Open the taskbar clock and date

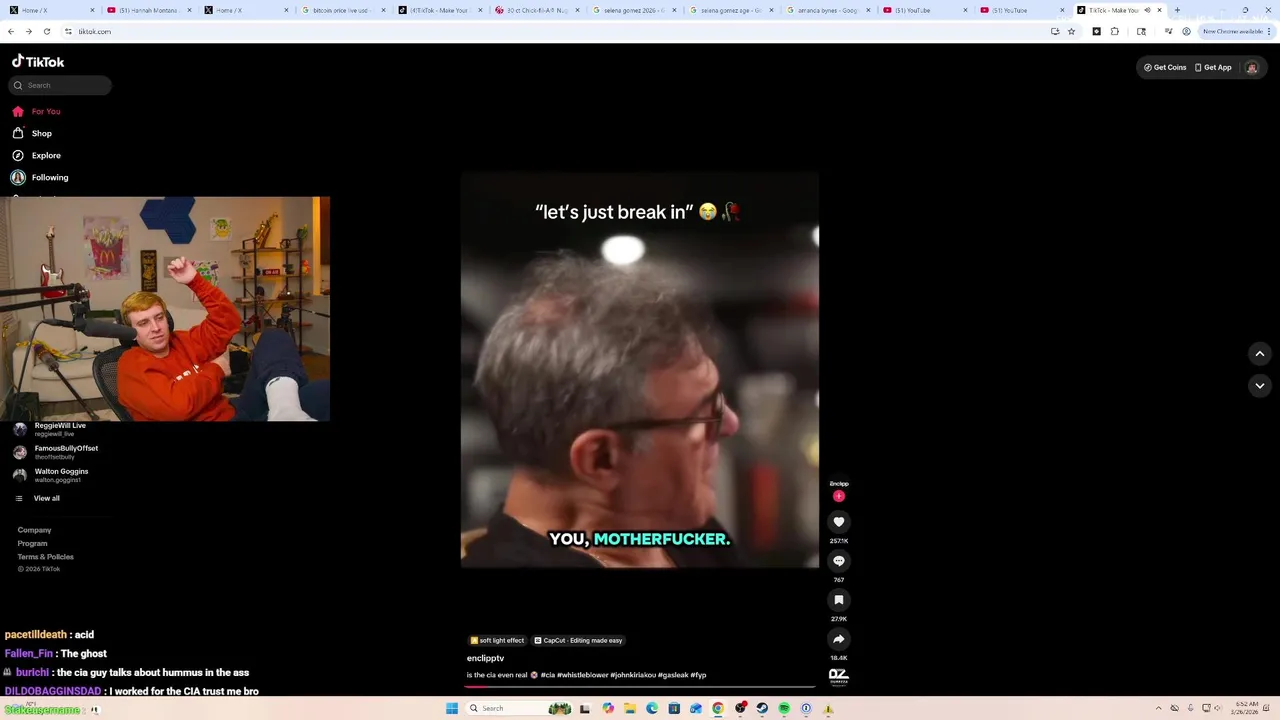(x=1246, y=708)
